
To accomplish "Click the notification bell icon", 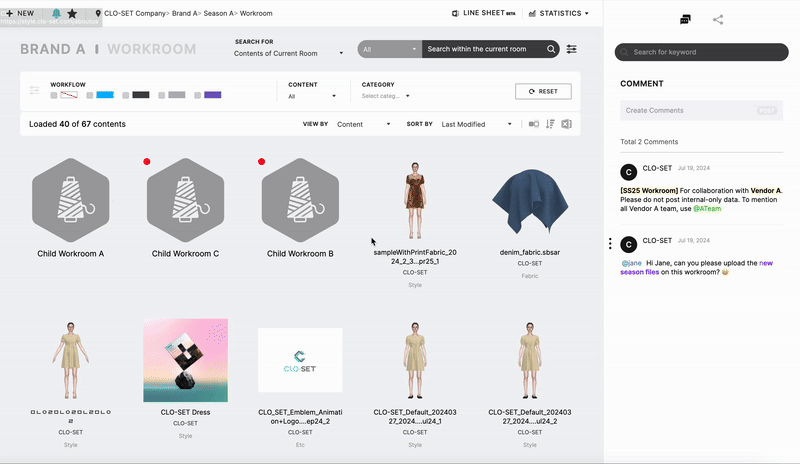I will click(56, 13).
